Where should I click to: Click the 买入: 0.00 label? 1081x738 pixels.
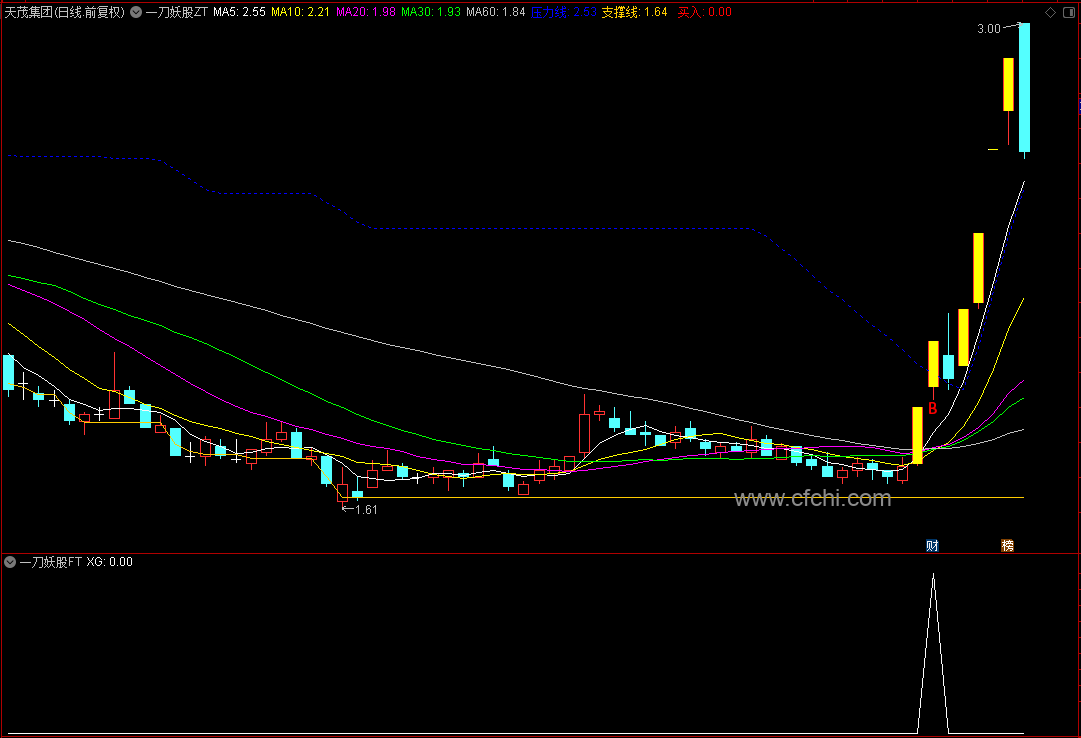(705, 12)
